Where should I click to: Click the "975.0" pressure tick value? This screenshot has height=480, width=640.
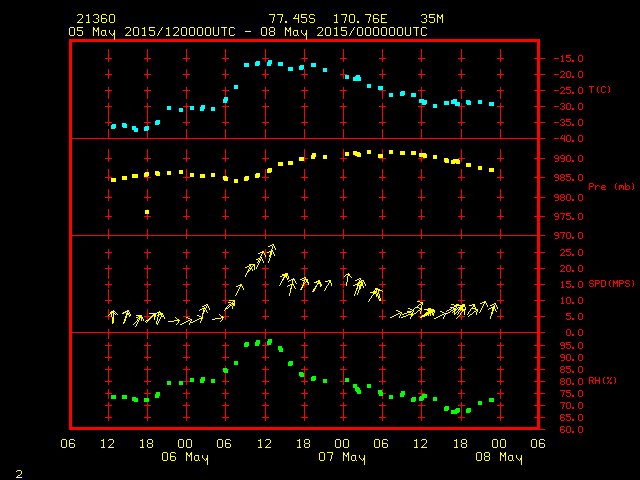click(x=569, y=217)
